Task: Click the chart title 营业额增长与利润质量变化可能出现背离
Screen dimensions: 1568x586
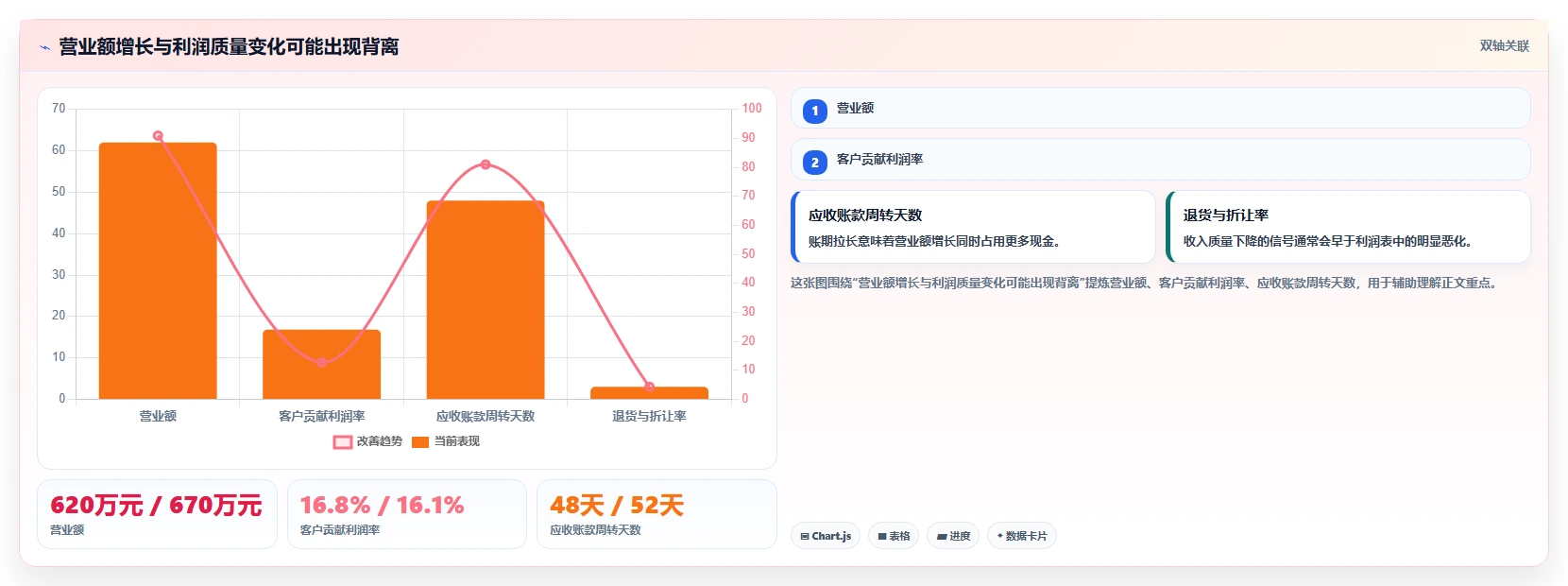Action: click(x=229, y=46)
